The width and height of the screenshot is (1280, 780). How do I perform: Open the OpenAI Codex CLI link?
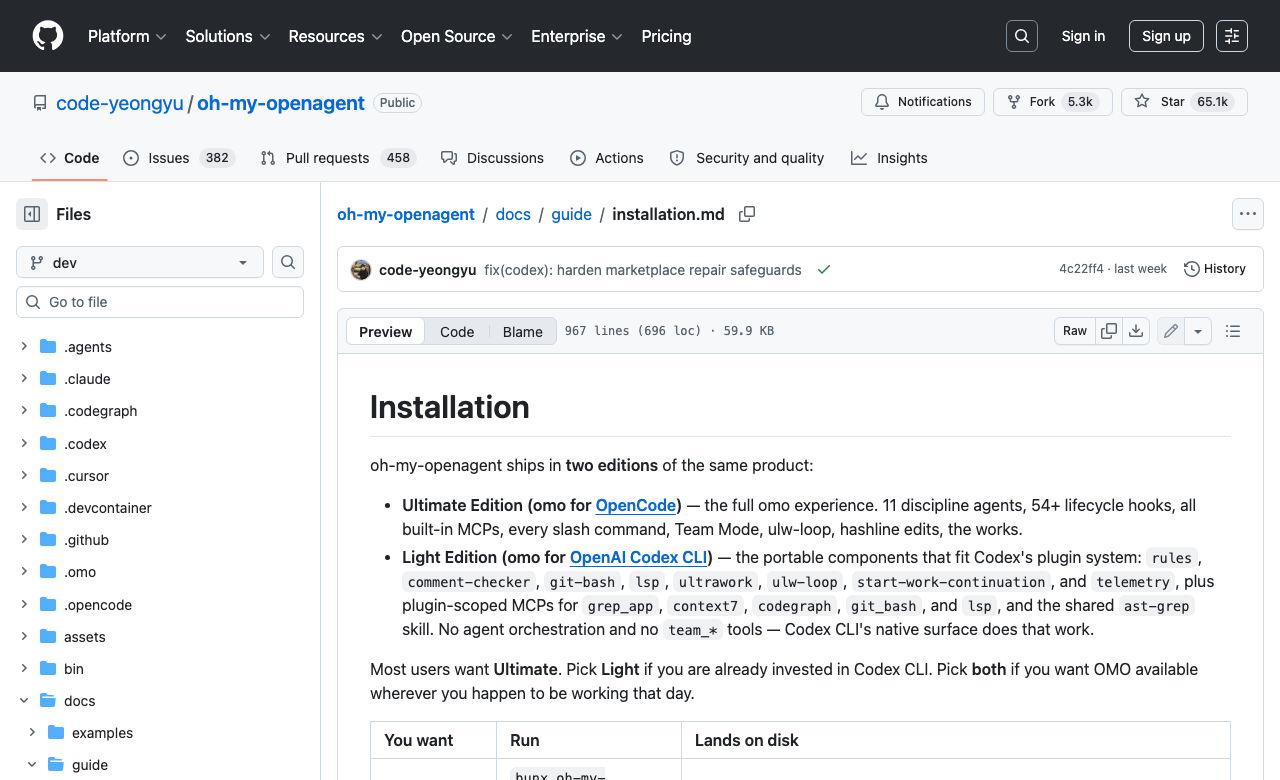coord(639,557)
